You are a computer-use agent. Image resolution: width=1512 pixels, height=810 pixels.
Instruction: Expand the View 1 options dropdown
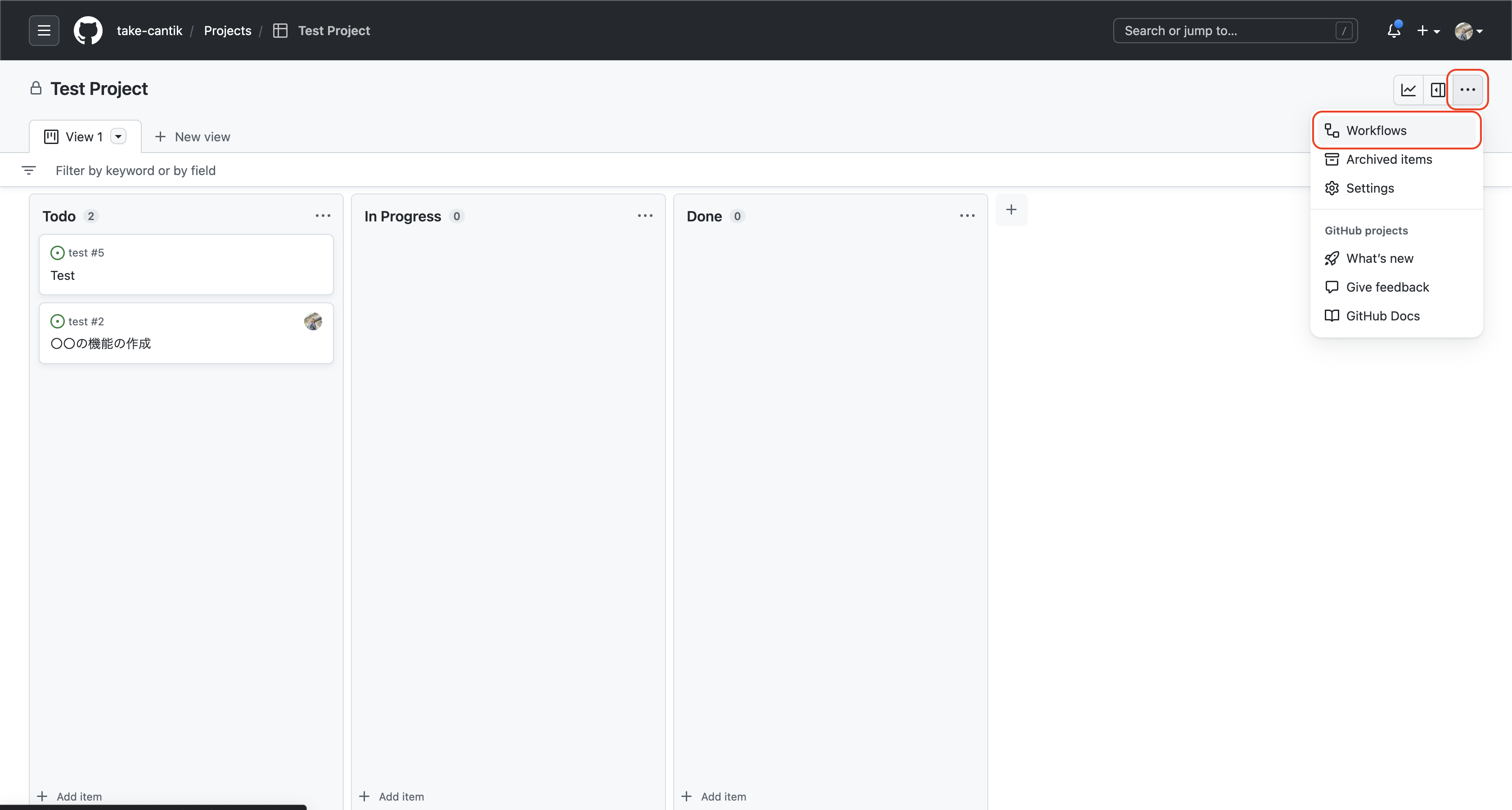click(x=118, y=137)
